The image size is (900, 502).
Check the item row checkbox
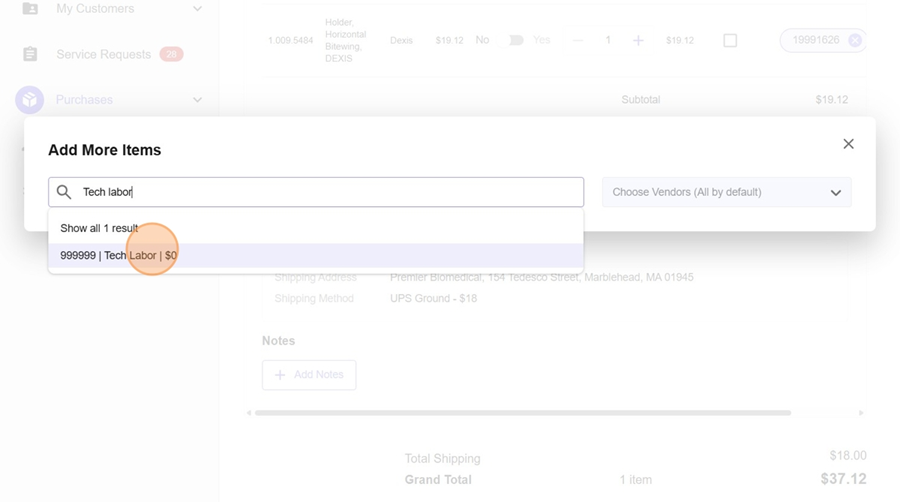730,41
